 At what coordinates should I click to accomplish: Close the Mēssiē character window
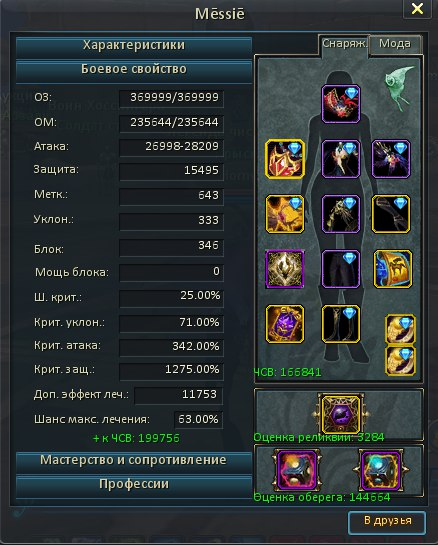point(417,8)
